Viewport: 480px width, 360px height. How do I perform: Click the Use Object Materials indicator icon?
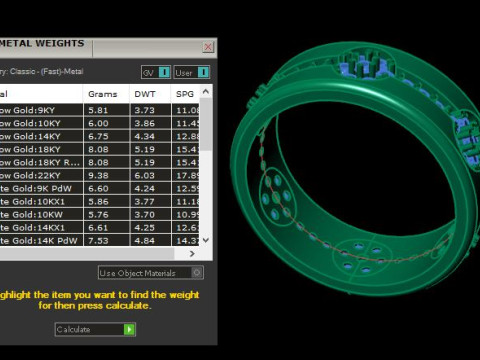[197, 273]
